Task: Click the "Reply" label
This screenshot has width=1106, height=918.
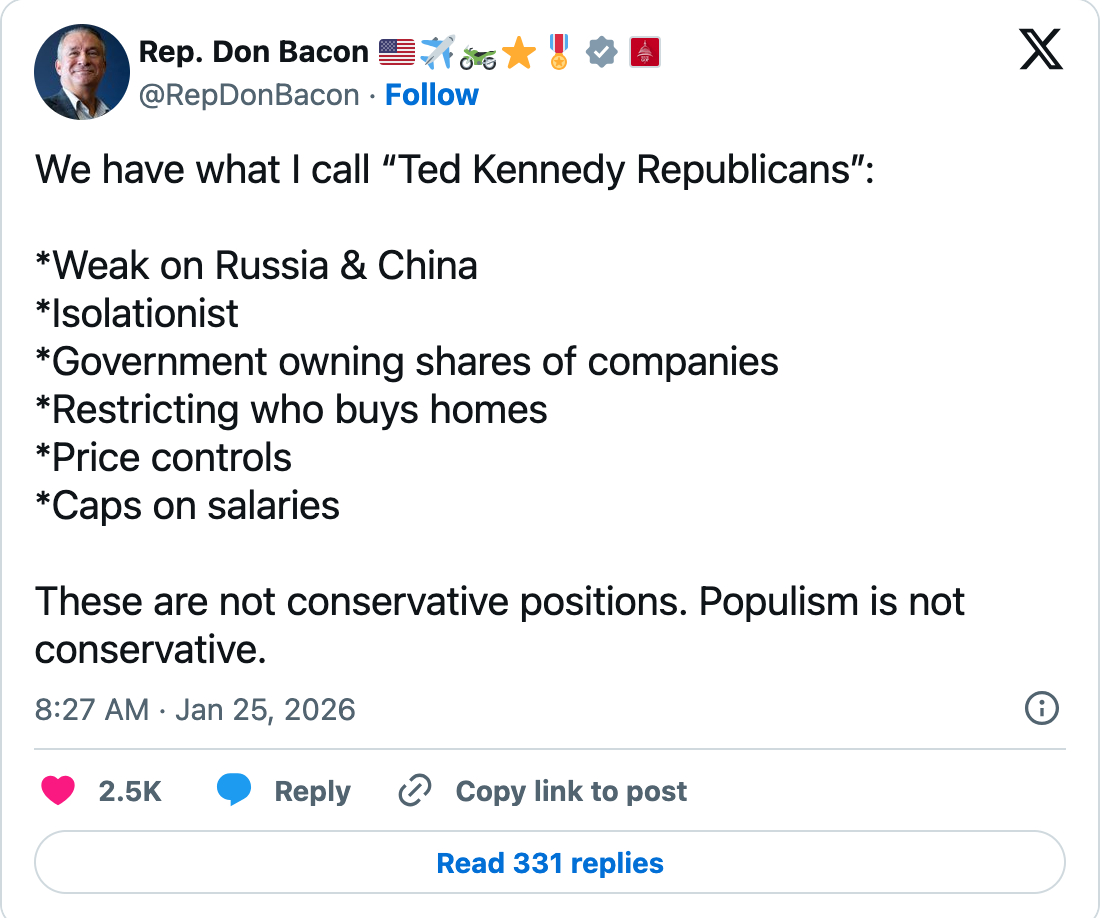Action: (x=312, y=791)
